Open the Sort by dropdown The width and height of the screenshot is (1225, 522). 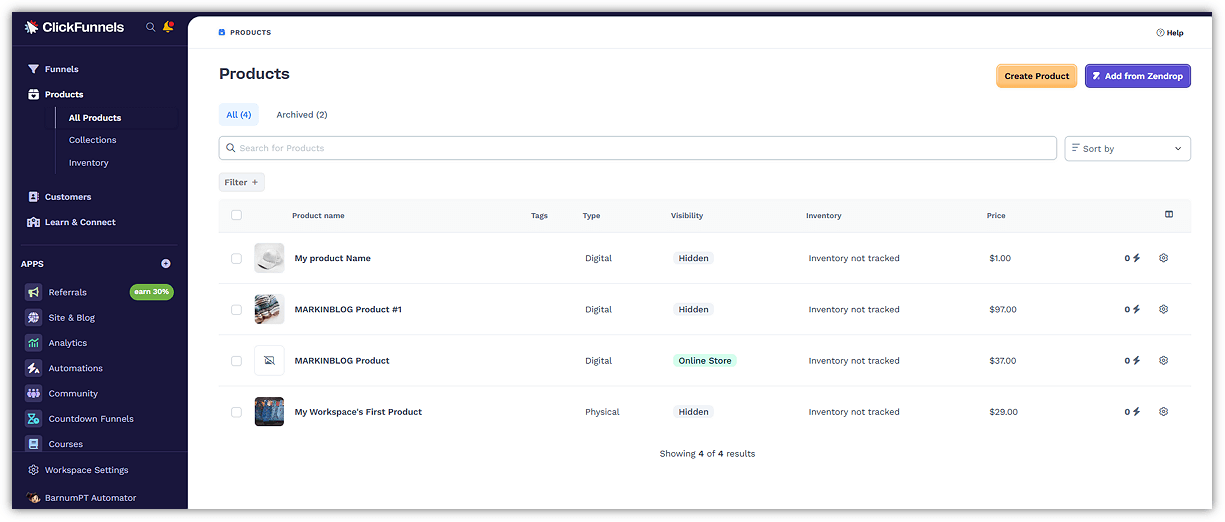click(1127, 148)
